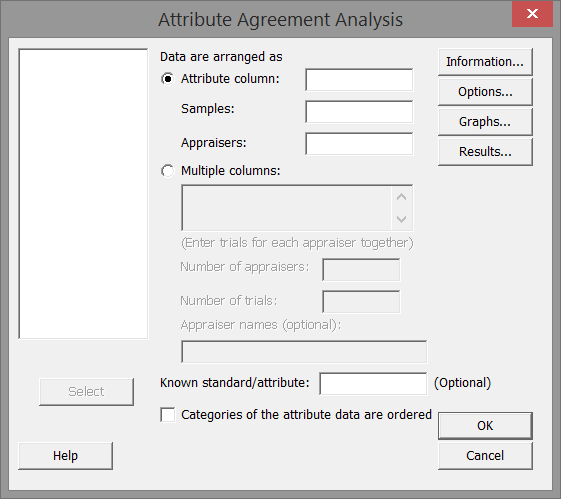Click the Number of appraisers field

pos(361,270)
